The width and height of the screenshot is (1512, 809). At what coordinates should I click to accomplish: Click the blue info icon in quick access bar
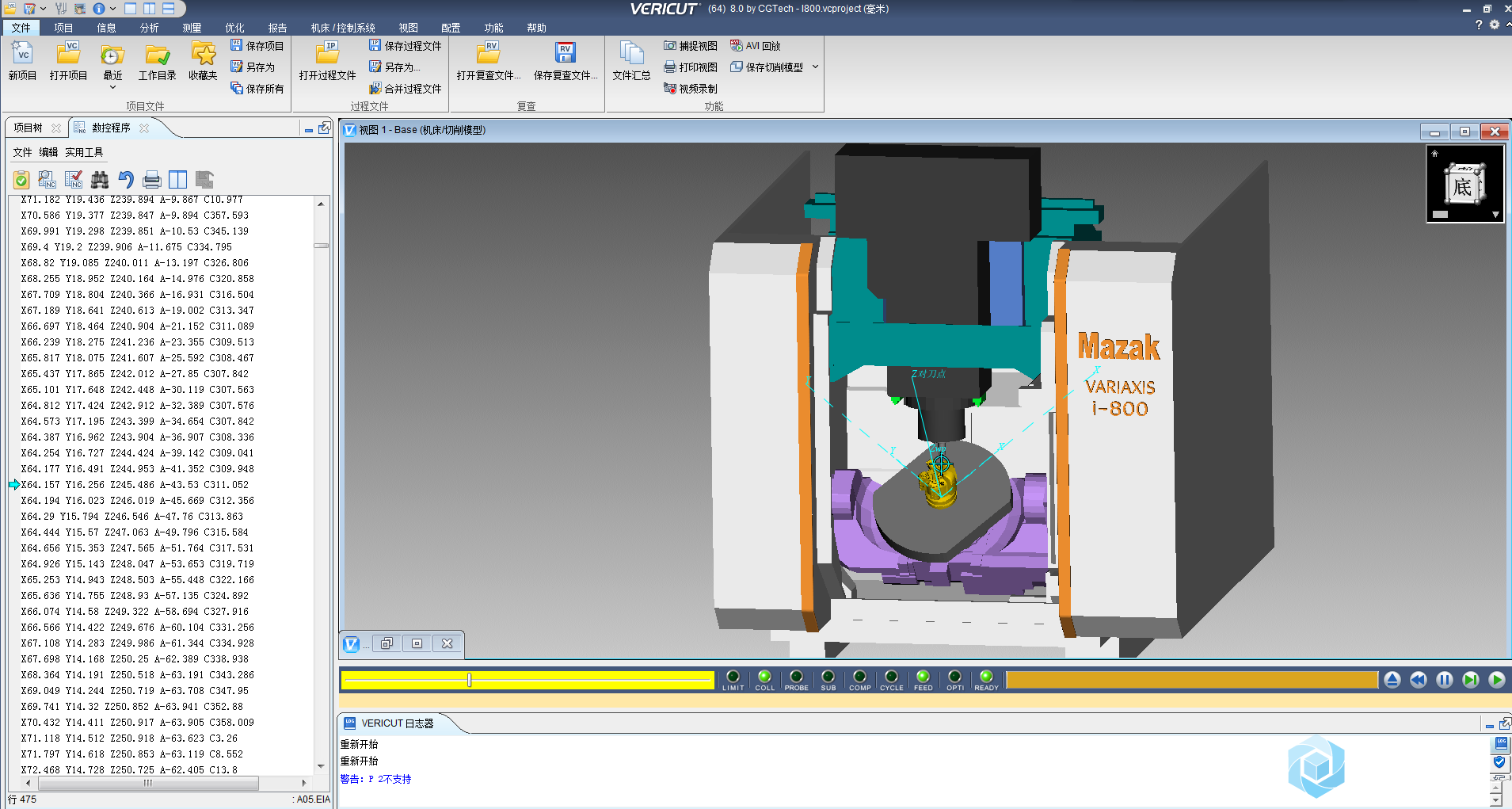coord(99,9)
